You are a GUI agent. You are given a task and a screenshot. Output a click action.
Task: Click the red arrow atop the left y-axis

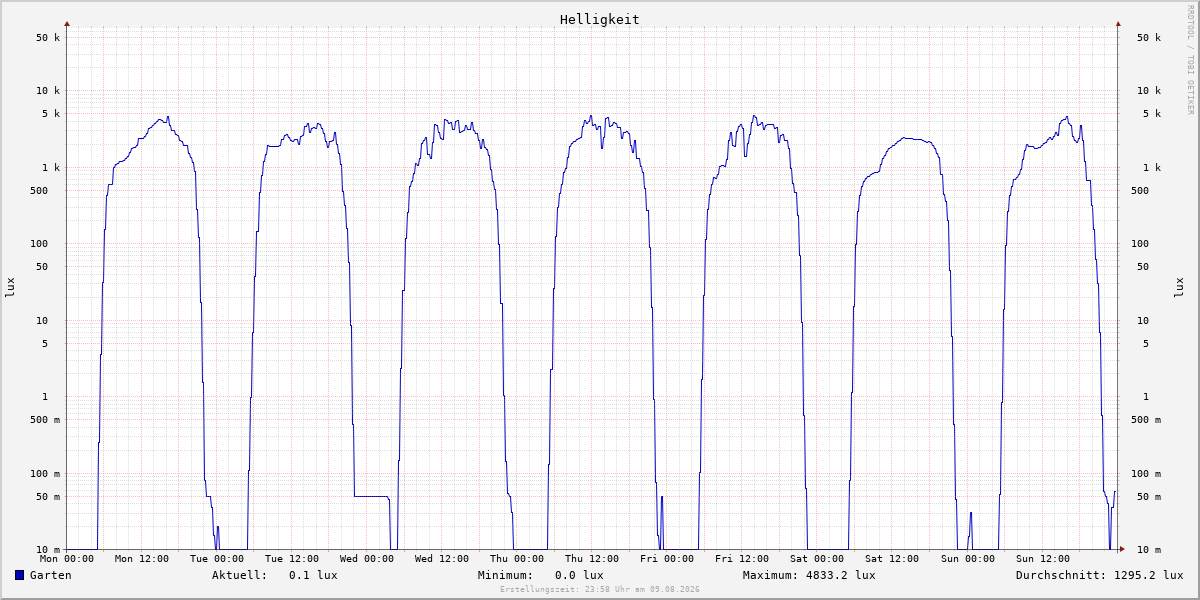pos(67,23)
